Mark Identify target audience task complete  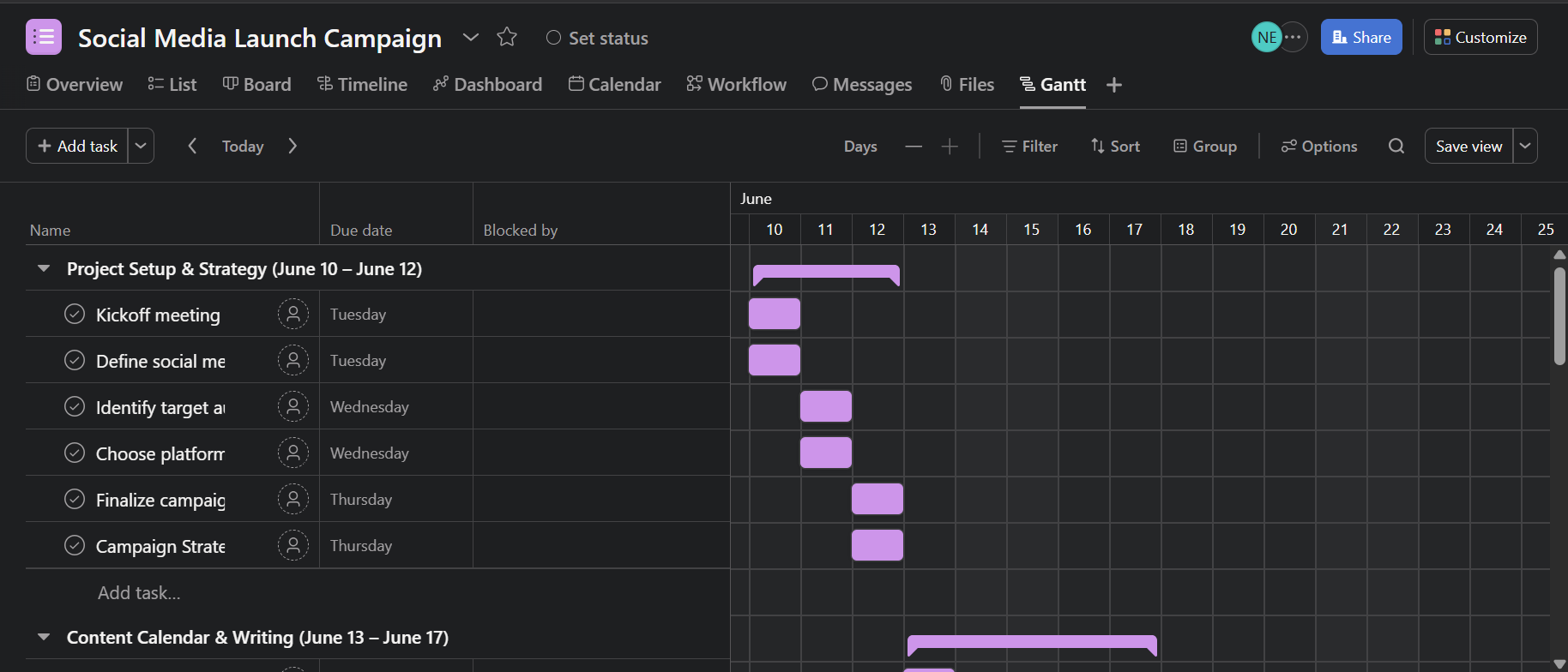coord(75,406)
